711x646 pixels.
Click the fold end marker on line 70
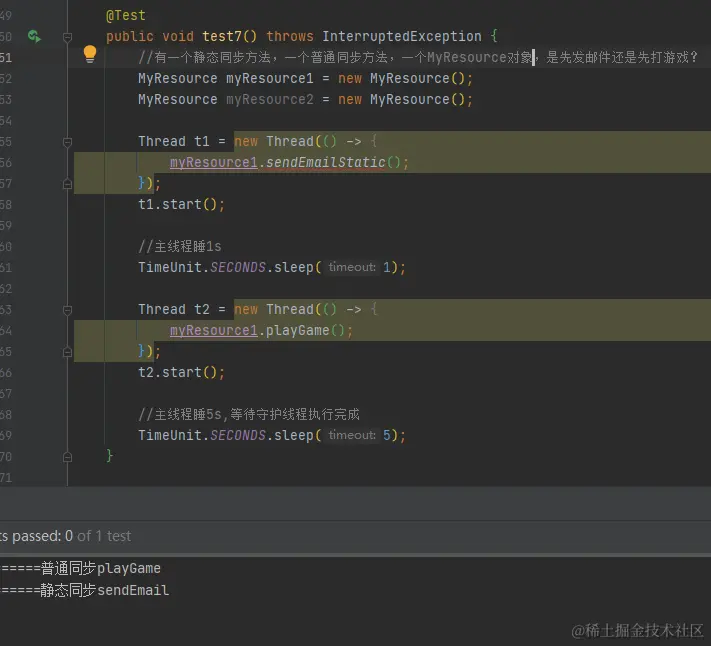tap(68, 457)
